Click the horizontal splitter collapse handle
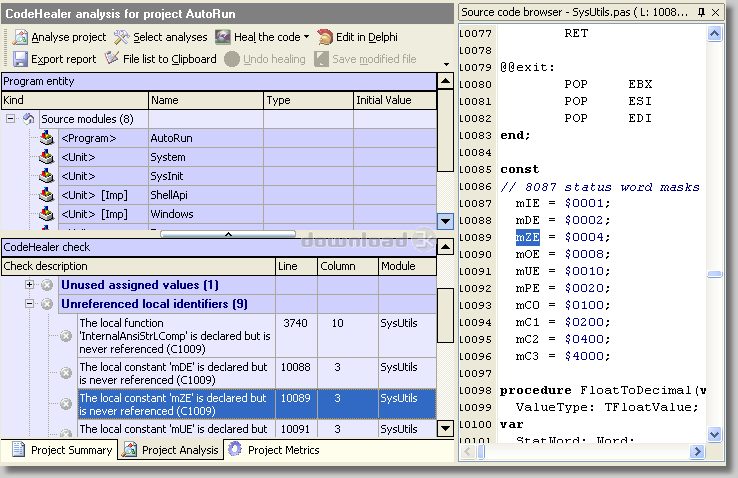The width and height of the screenshot is (738, 478). click(228, 234)
